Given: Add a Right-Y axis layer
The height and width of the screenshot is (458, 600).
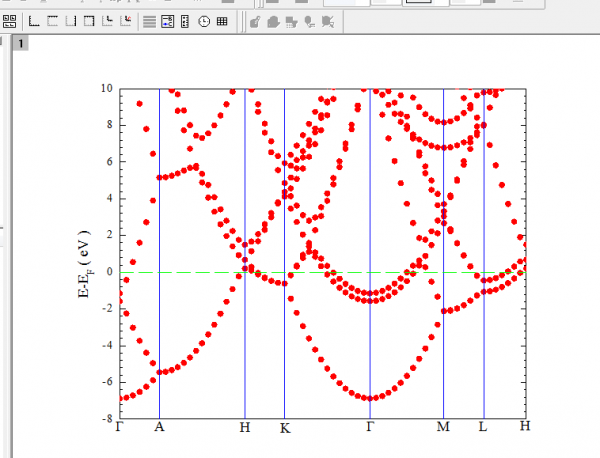Looking at the screenshot, I should [71, 21].
